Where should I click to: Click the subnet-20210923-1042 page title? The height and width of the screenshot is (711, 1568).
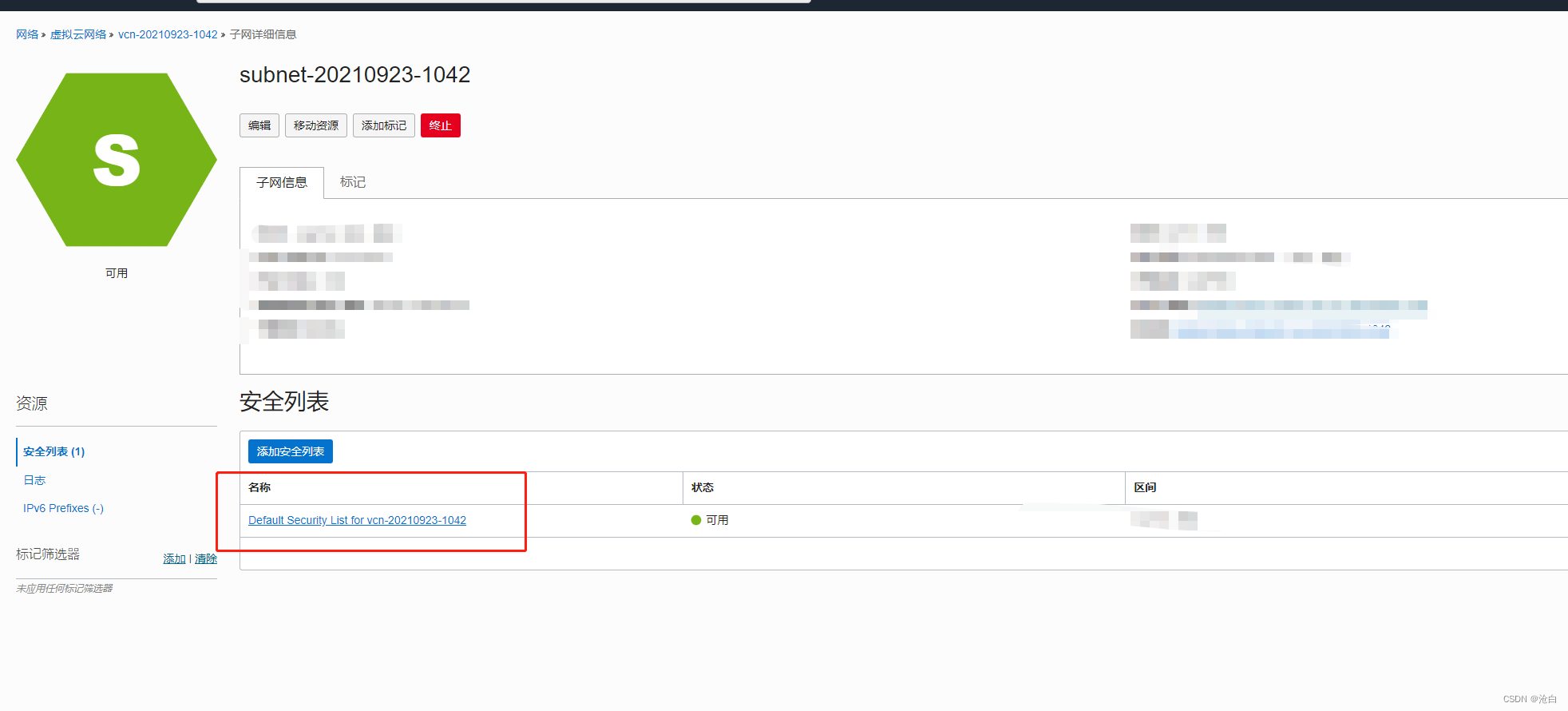tap(354, 75)
